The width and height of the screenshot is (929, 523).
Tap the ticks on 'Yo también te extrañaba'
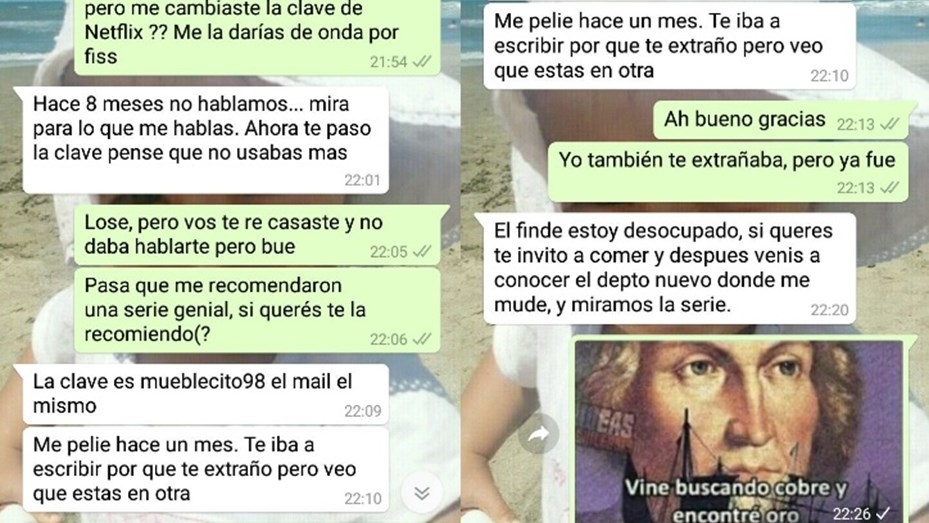click(x=889, y=188)
